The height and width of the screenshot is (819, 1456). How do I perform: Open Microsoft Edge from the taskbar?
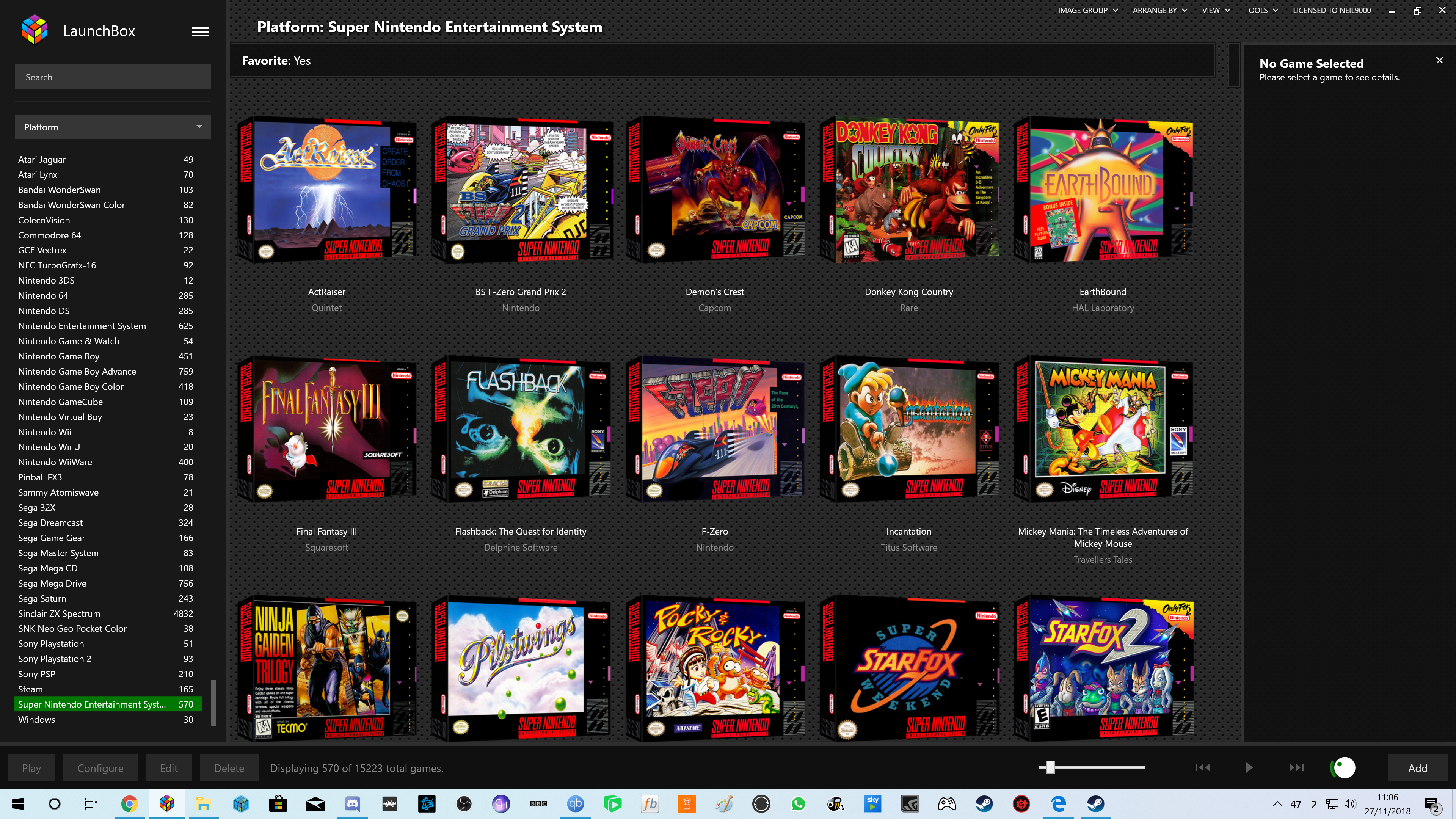1059,804
